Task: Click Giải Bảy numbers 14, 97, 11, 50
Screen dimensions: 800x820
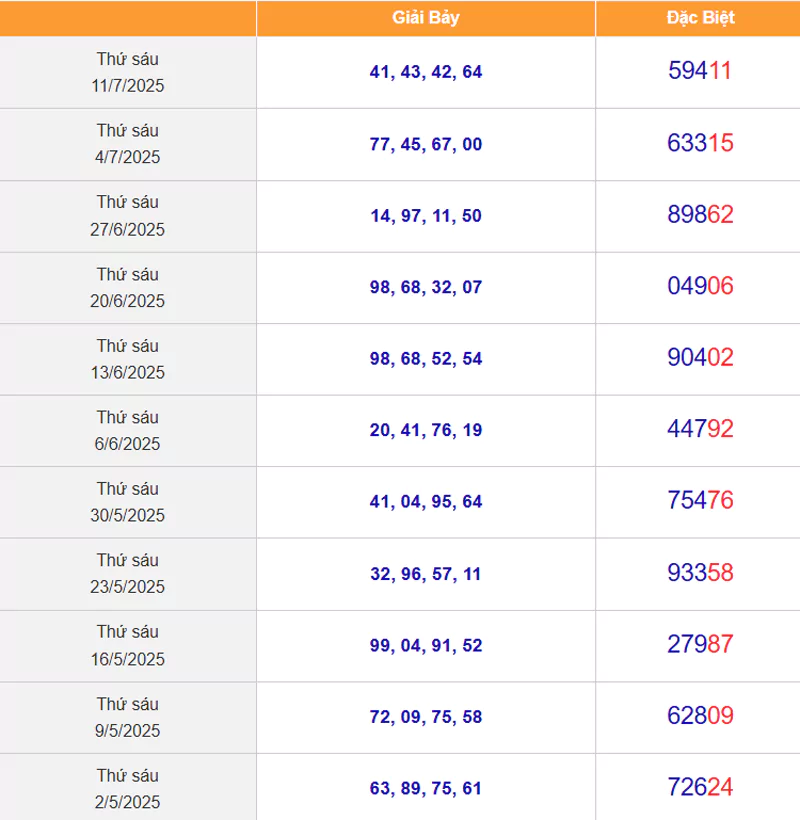Action: coord(426,216)
